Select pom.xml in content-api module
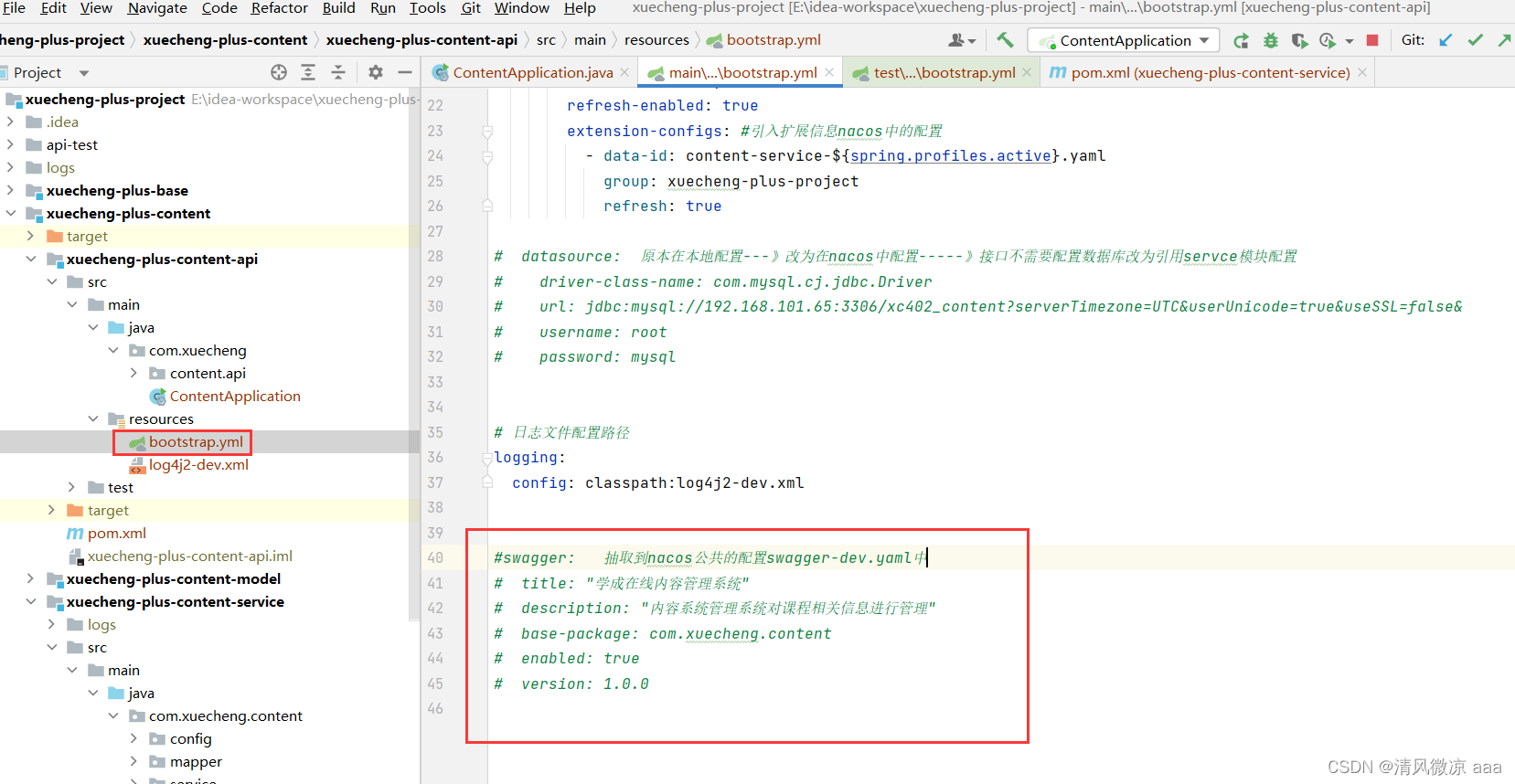This screenshot has height=784, width=1515. [x=116, y=534]
